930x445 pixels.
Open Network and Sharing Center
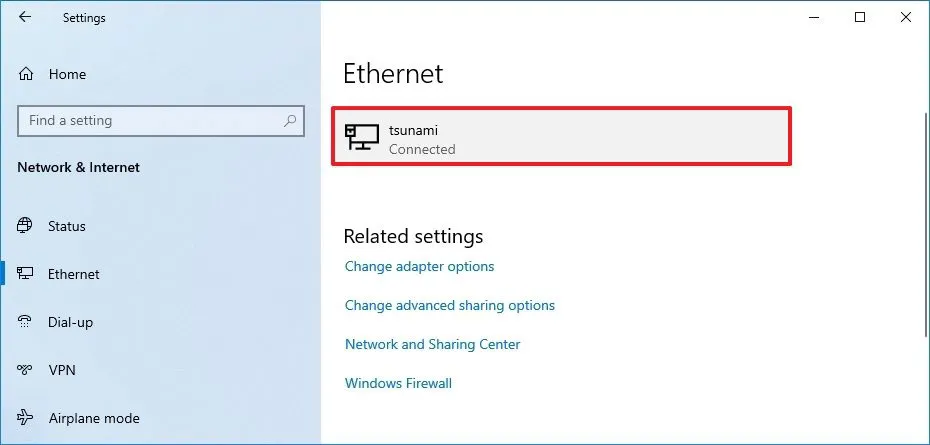[432, 344]
